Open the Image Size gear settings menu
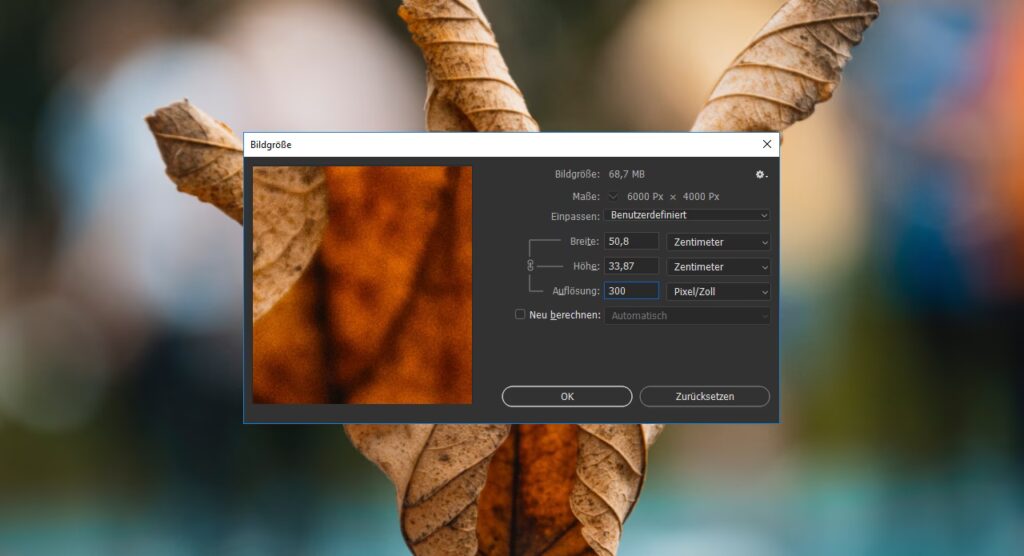Image resolution: width=1024 pixels, height=556 pixels. click(760, 174)
